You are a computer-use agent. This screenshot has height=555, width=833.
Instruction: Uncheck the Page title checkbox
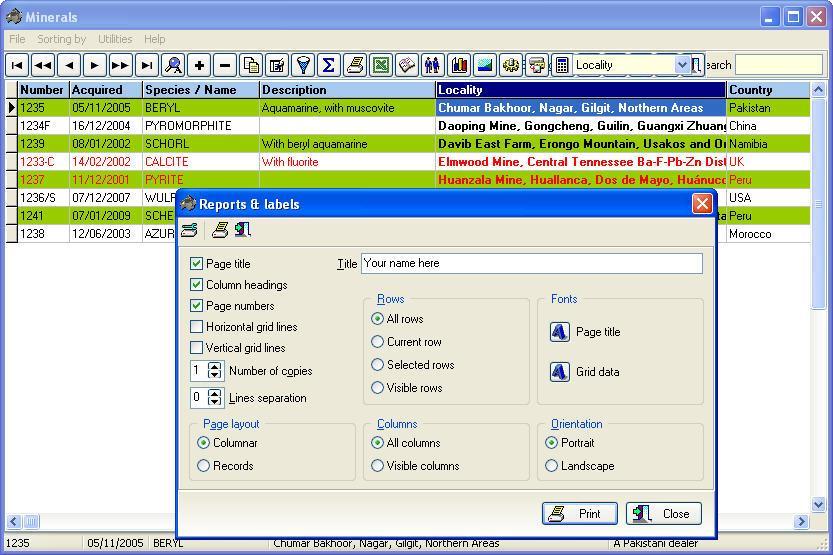coord(197,264)
